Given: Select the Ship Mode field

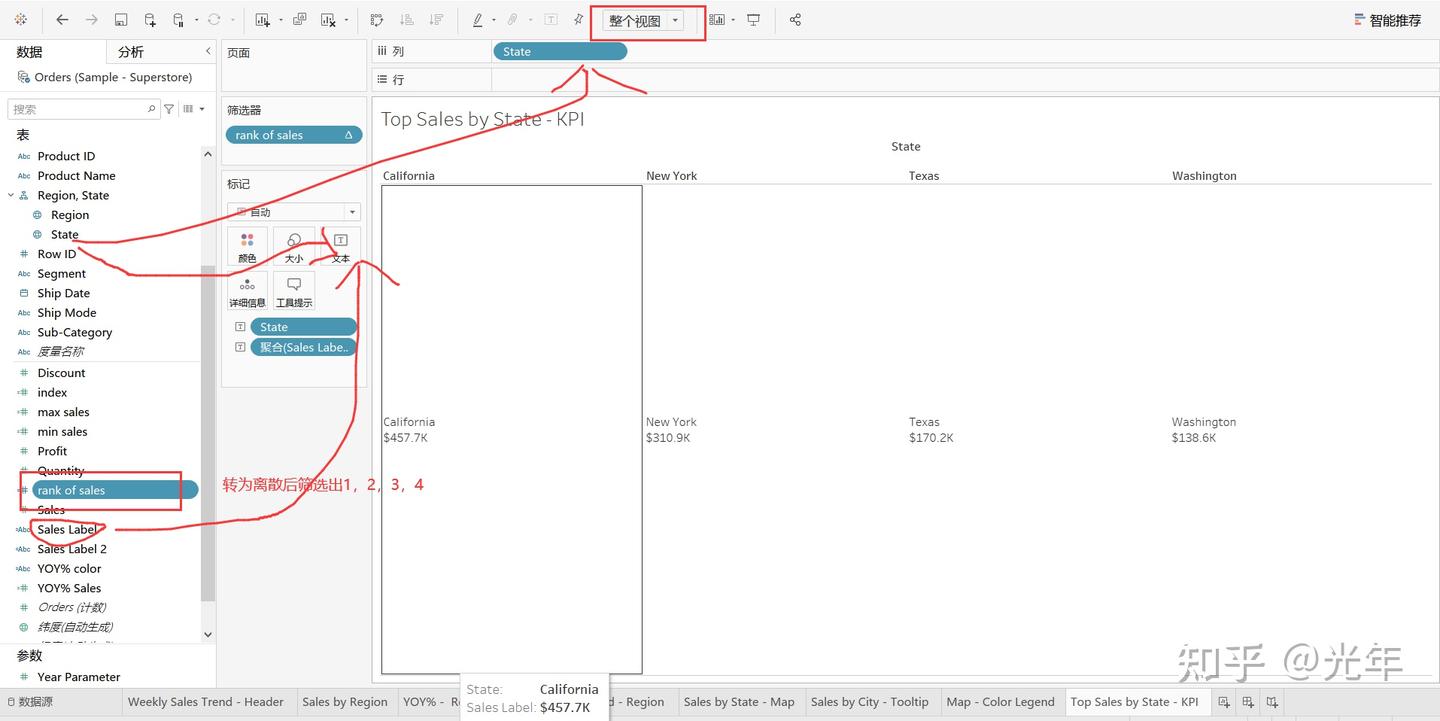Looking at the screenshot, I should (67, 313).
